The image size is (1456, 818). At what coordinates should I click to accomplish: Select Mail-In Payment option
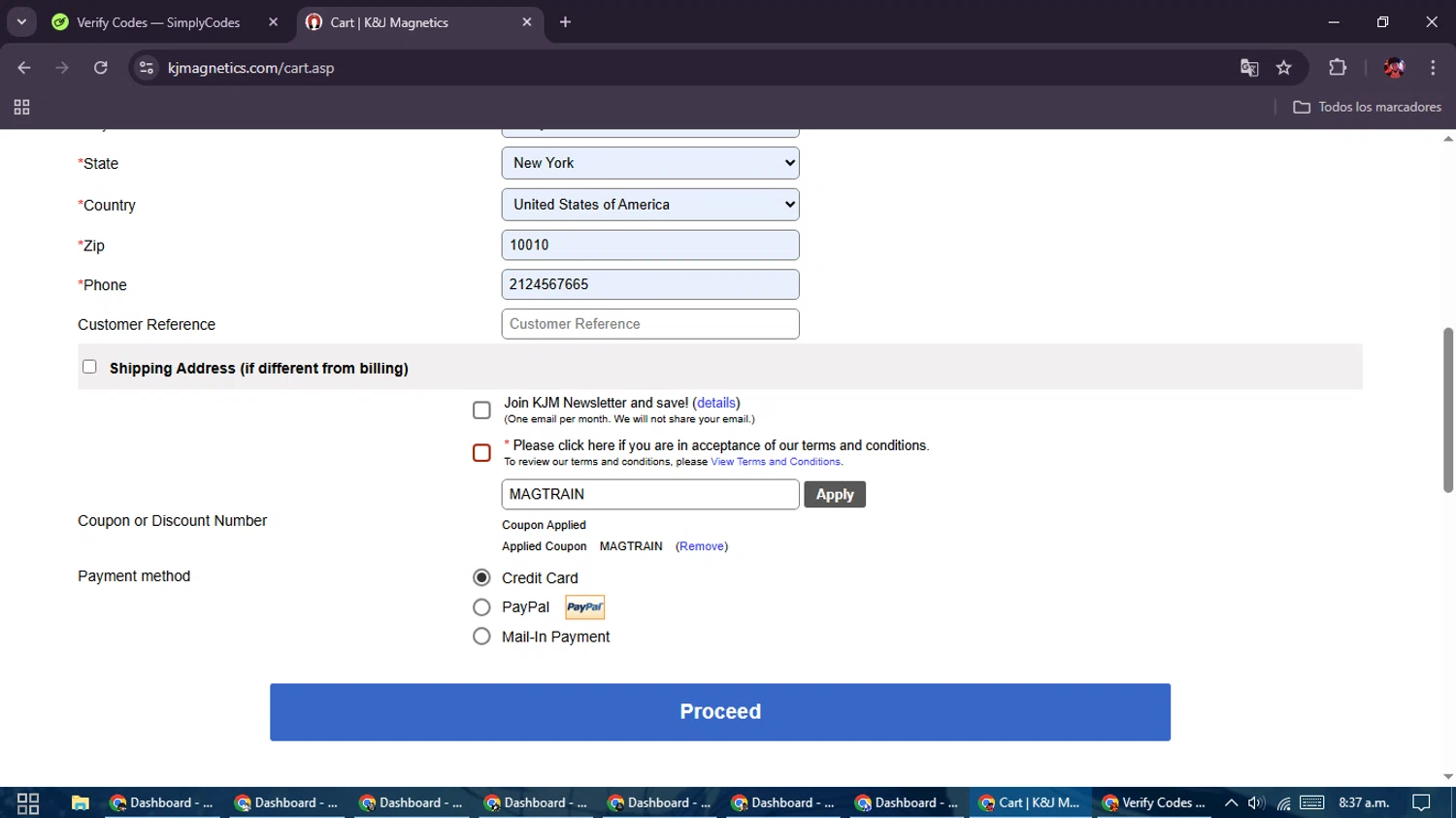(x=481, y=637)
